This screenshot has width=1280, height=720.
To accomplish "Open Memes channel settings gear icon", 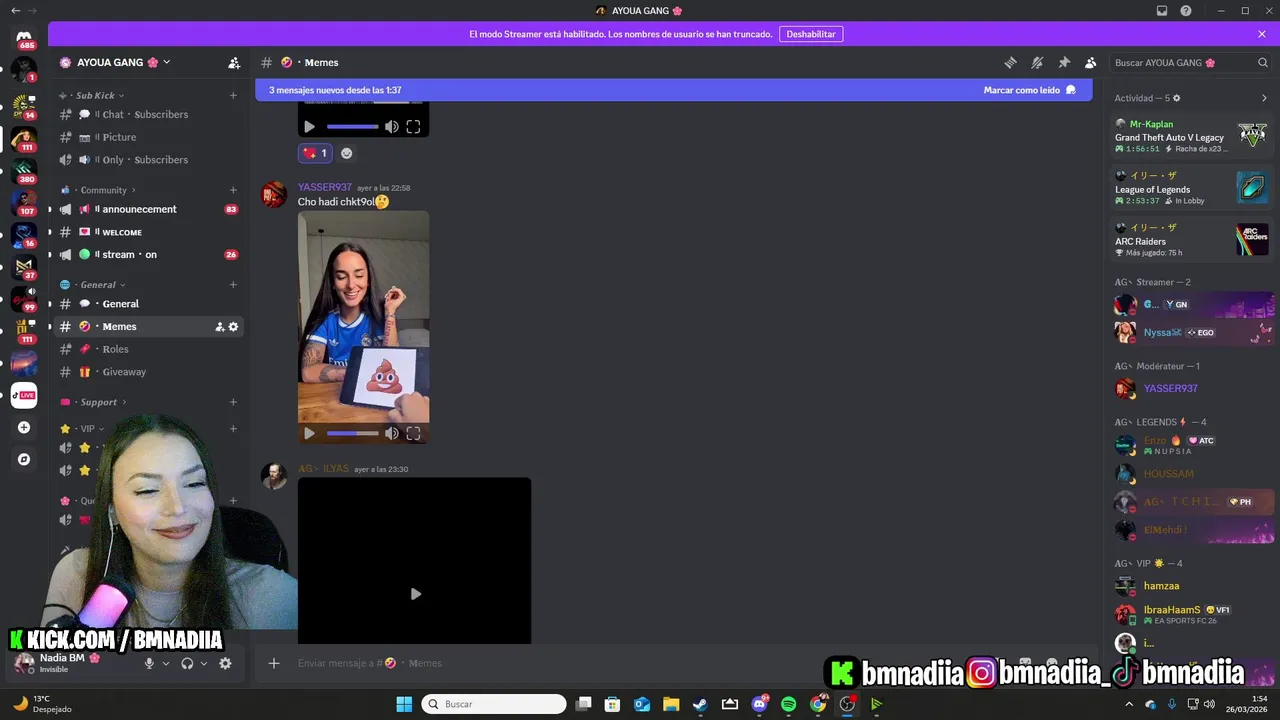I will point(234,327).
